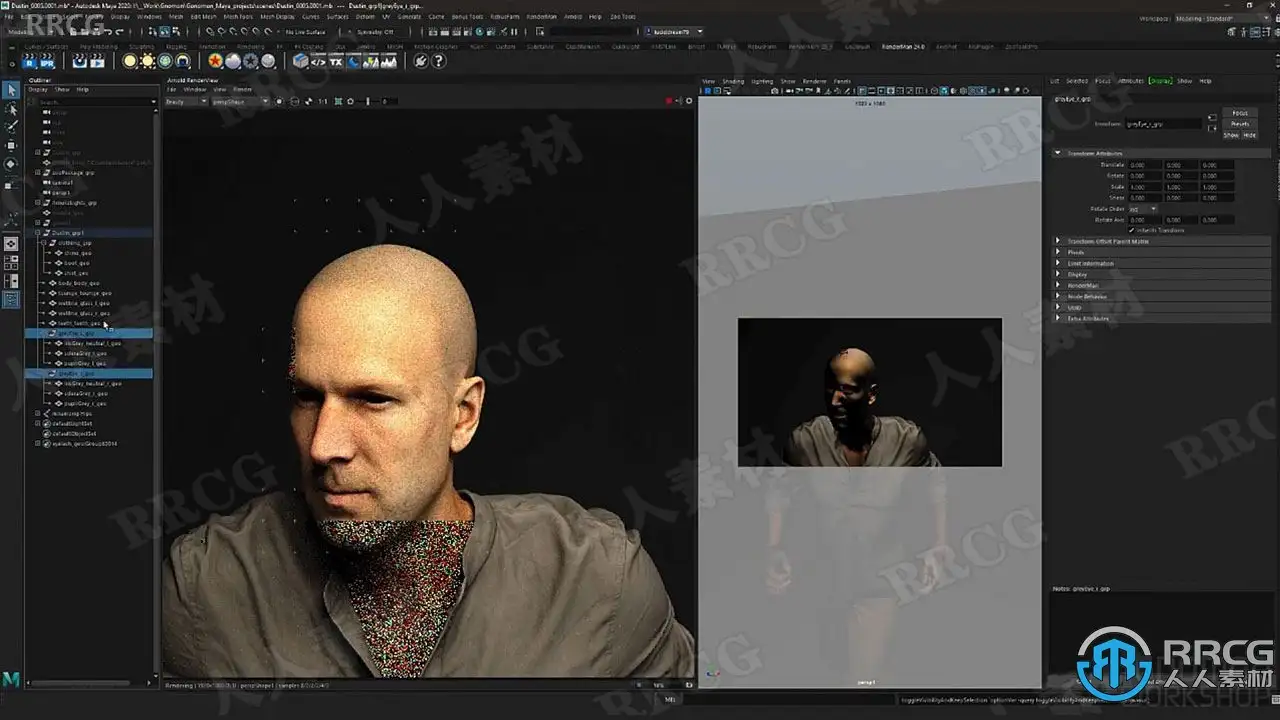Open the Show menu in the Outliner

(x=62, y=89)
